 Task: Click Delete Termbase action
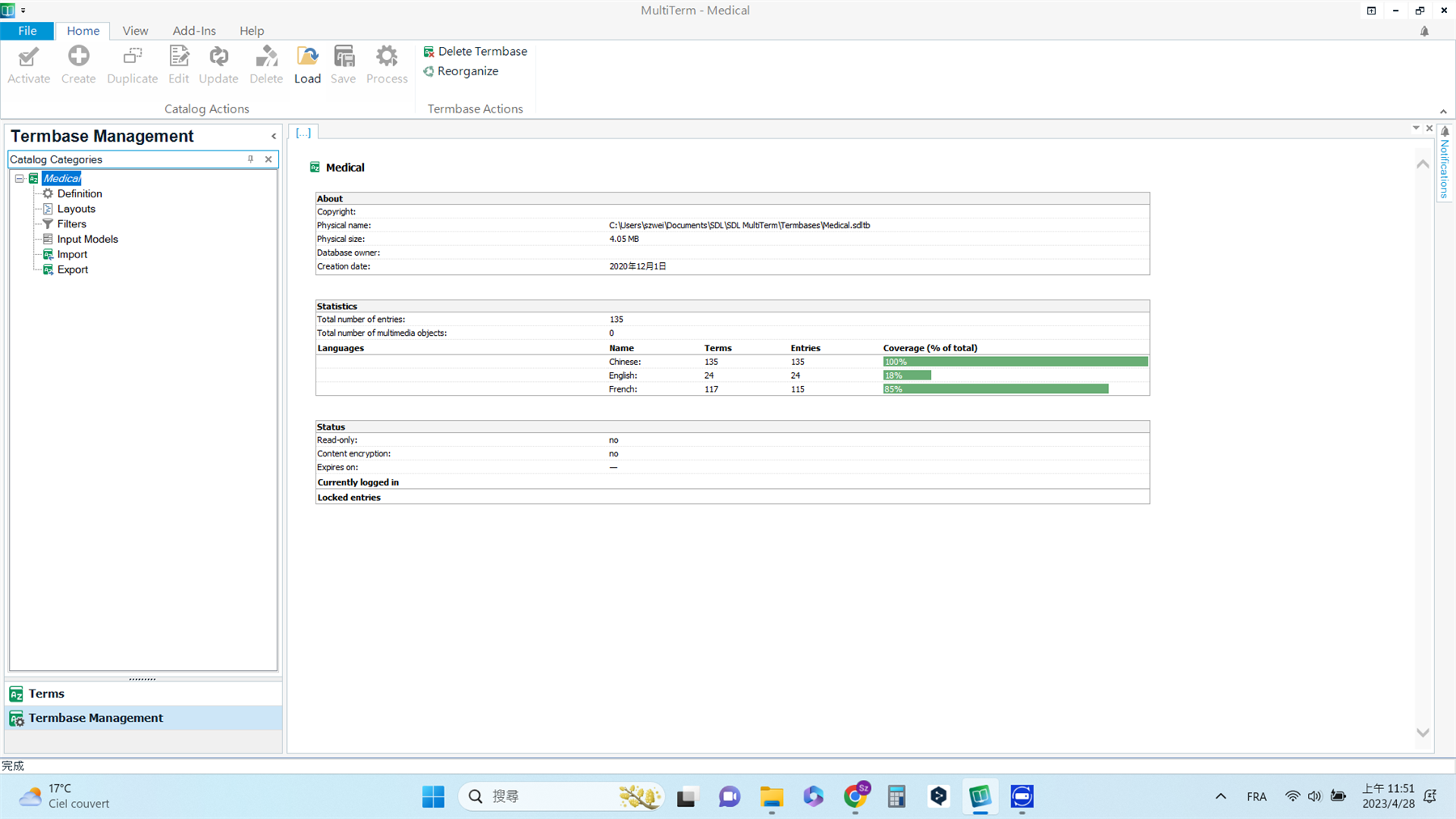(x=475, y=51)
